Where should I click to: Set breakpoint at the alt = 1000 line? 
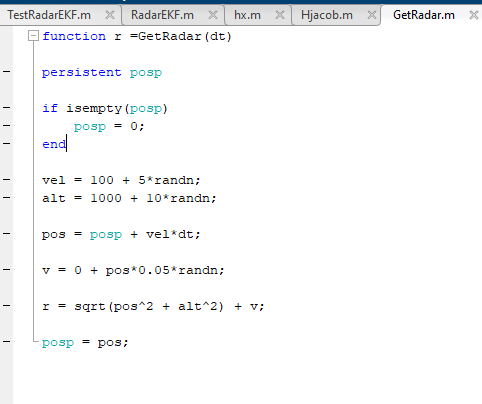pyautogui.click(x=6, y=198)
